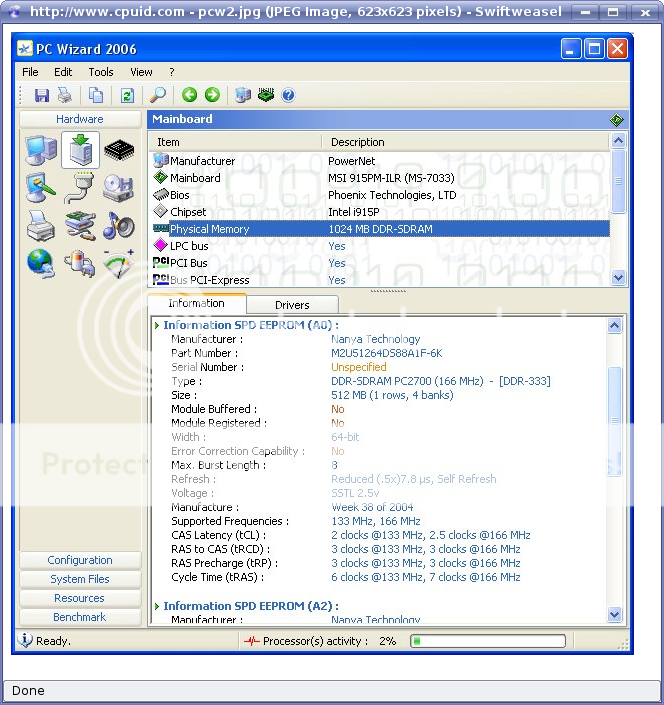The image size is (664, 705).
Task: Click the Print toolbar icon
Action: (66, 95)
